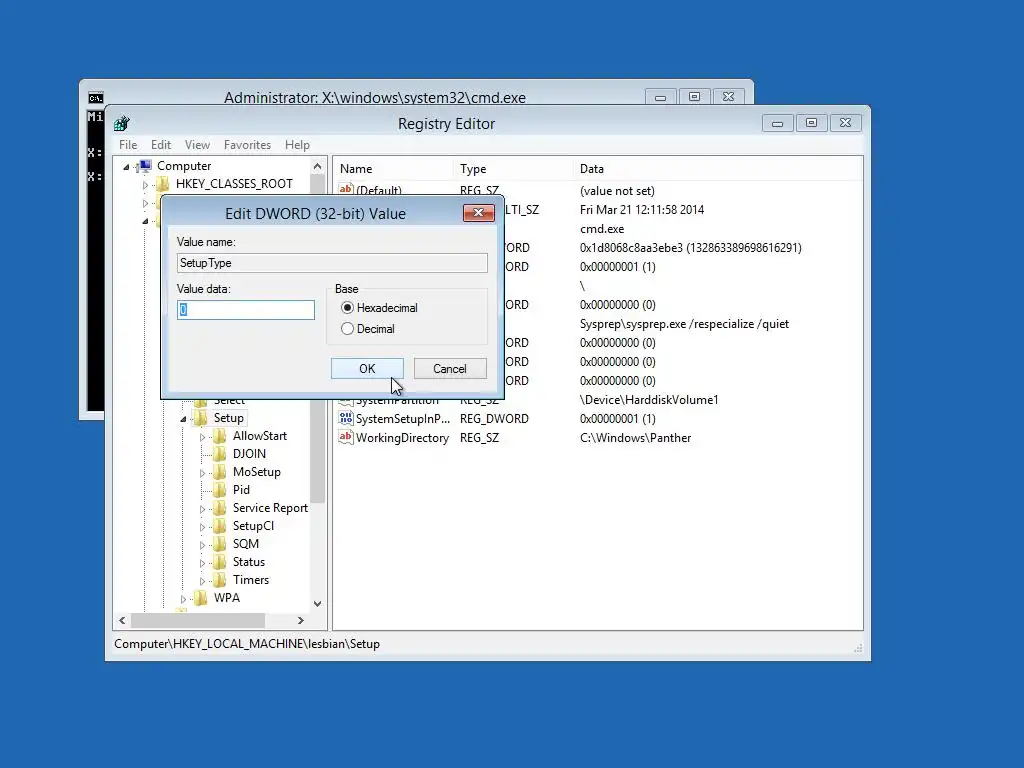Screen dimensions: 1024x768
Task: Open the File menu
Action: (x=128, y=145)
